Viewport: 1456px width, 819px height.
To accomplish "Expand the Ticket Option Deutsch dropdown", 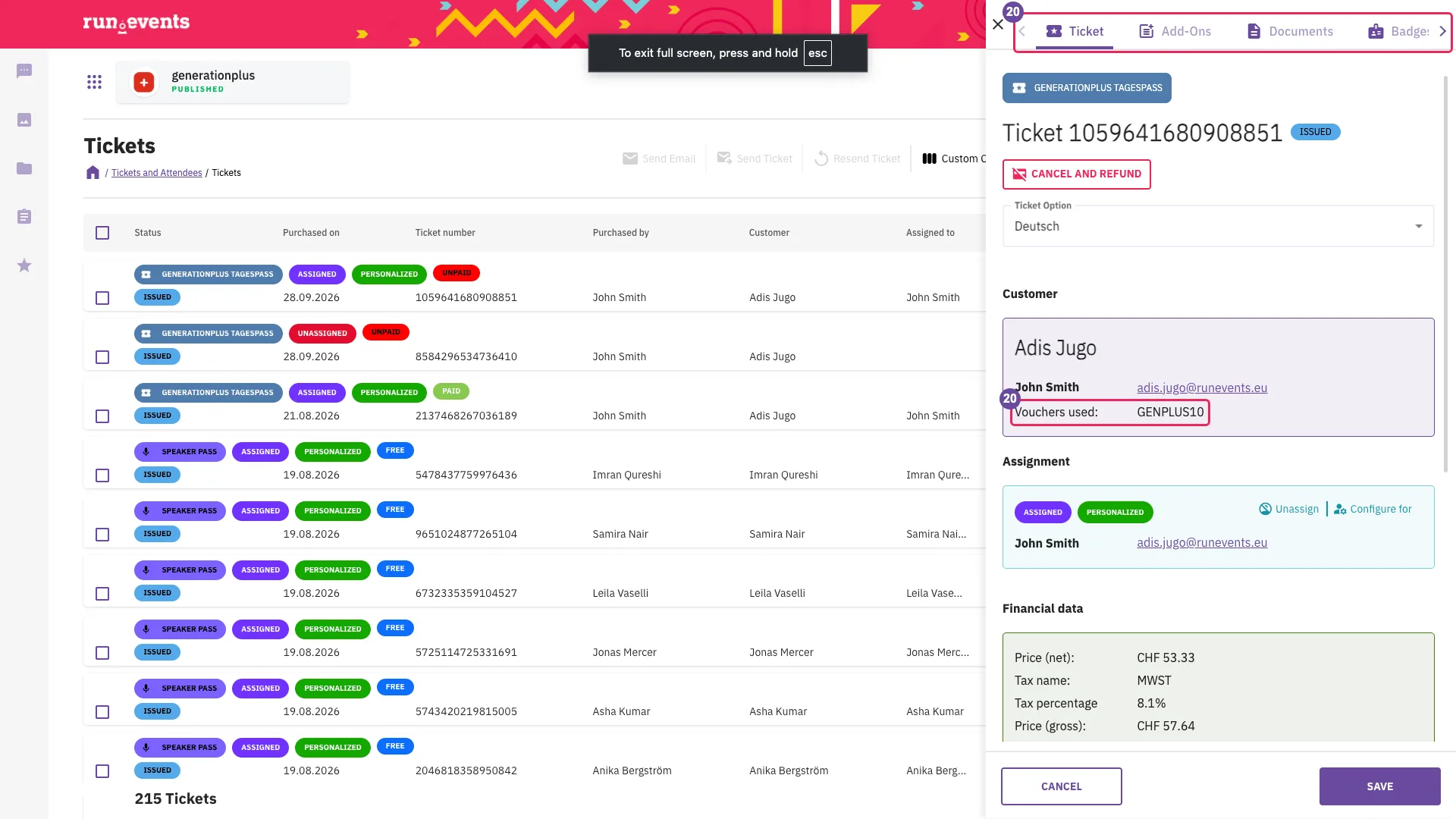I will pyautogui.click(x=1218, y=226).
